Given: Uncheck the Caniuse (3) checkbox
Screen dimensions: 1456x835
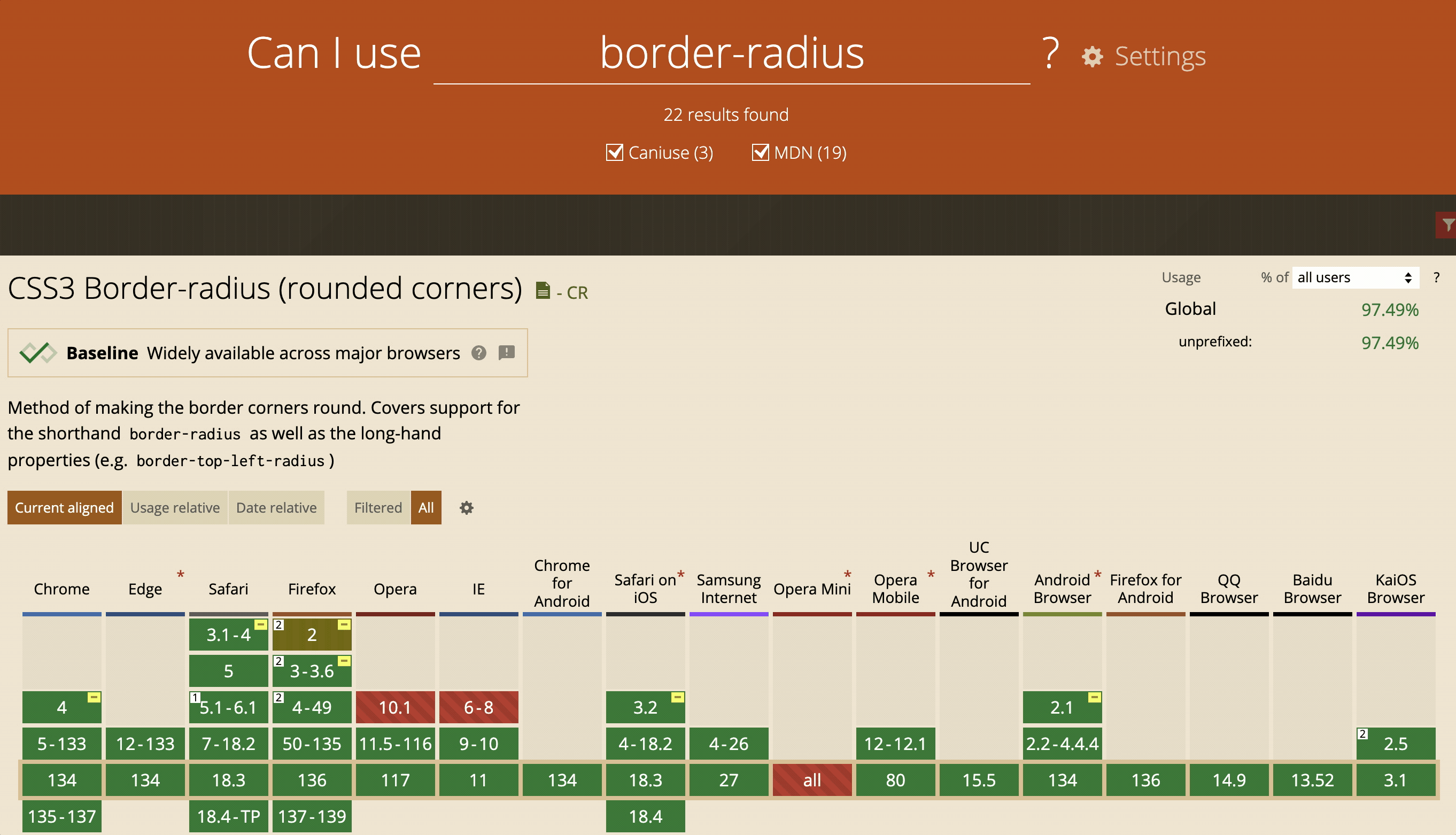Looking at the screenshot, I should (615, 152).
